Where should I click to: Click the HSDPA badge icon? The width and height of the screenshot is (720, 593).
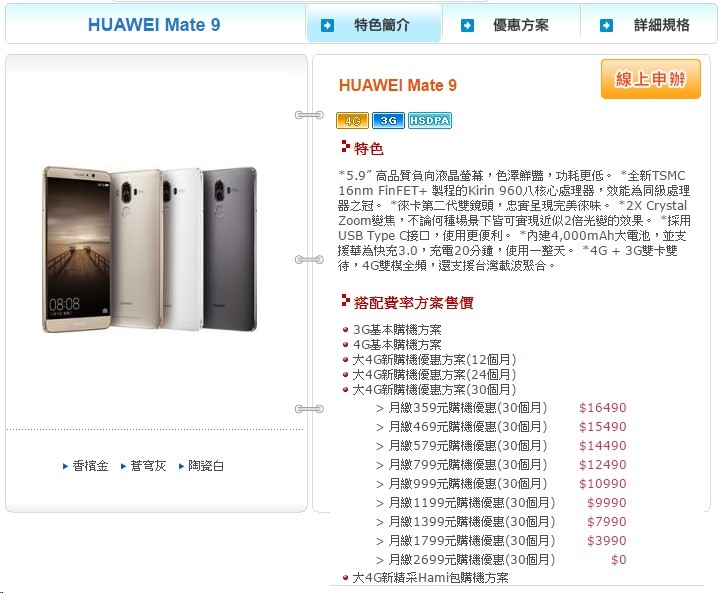coord(430,121)
